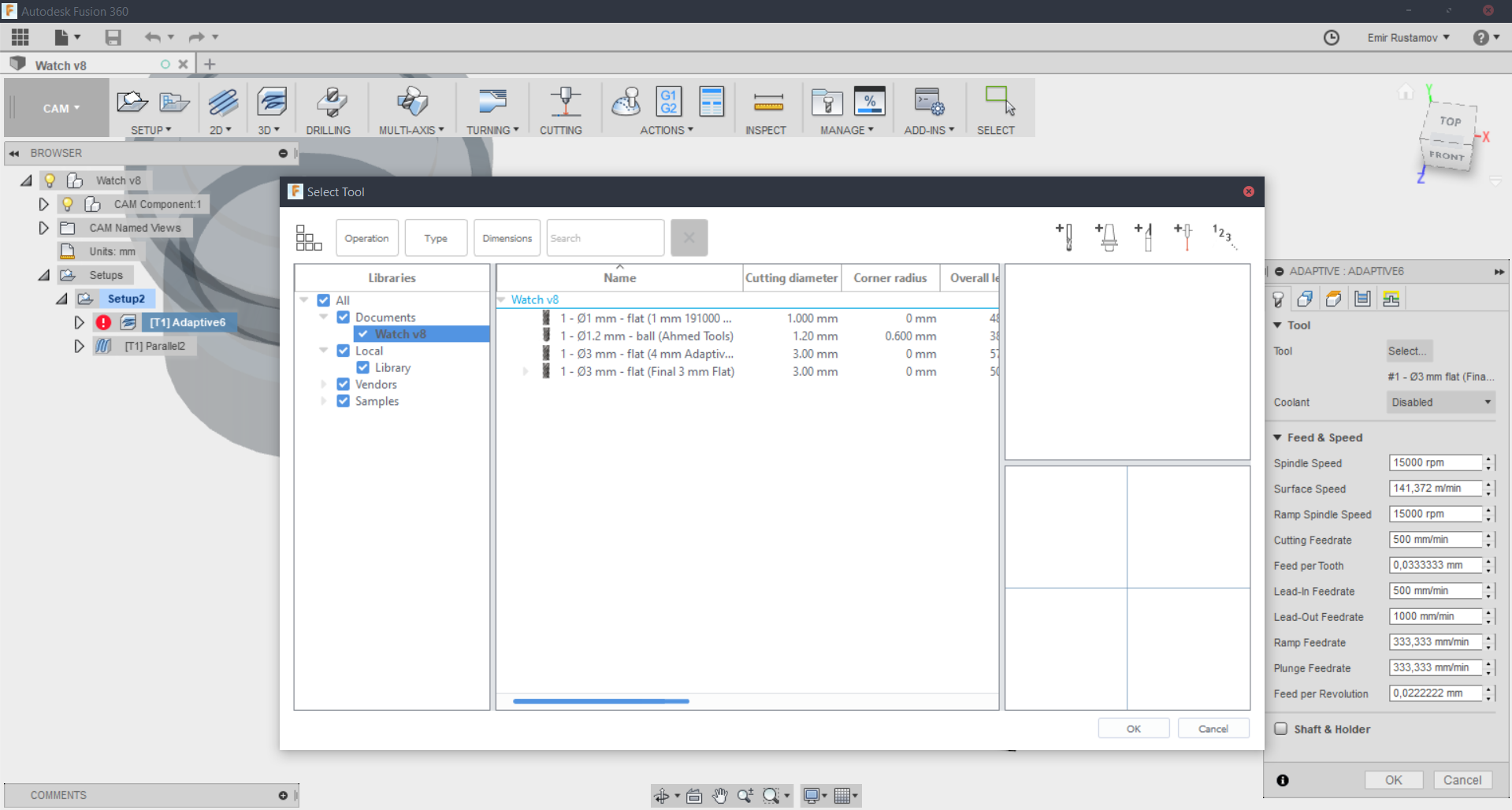The width and height of the screenshot is (1512, 810).
Task: Open the Passes tab in Adaptive panel
Action: pos(1362,299)
